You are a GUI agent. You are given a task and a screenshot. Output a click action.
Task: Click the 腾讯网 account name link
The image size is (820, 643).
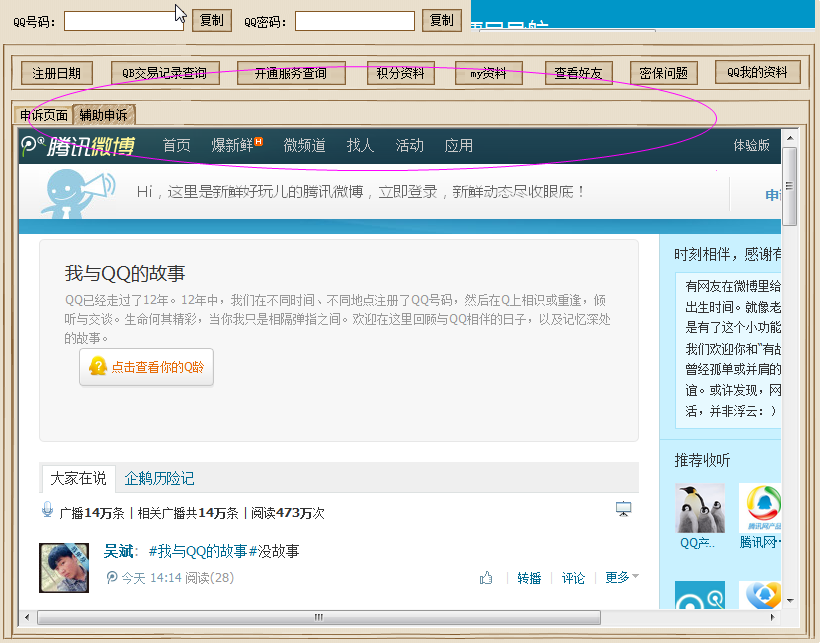coord(760,543)
